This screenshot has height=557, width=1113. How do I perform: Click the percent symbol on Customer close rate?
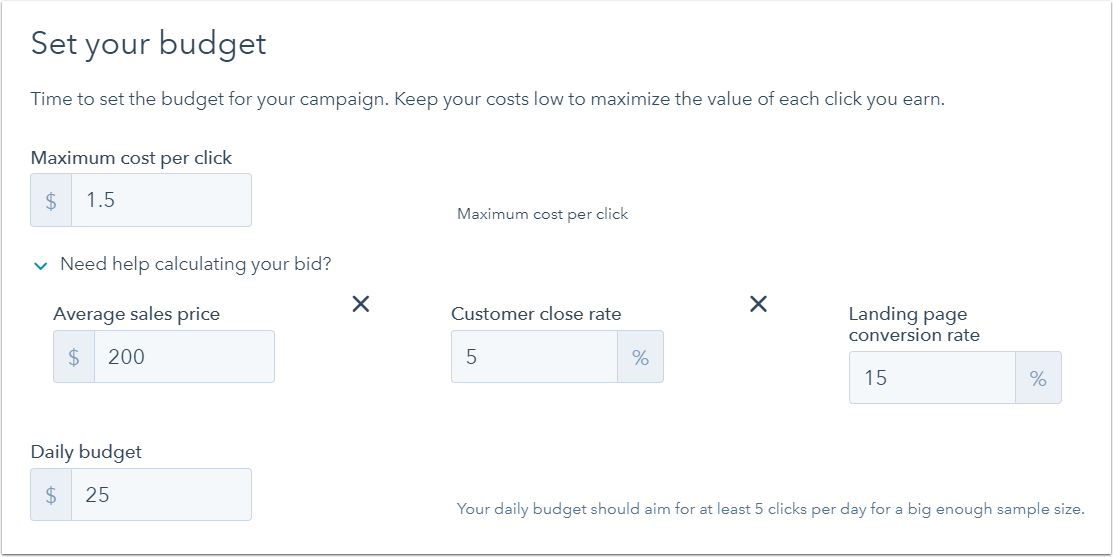[640, 356]
